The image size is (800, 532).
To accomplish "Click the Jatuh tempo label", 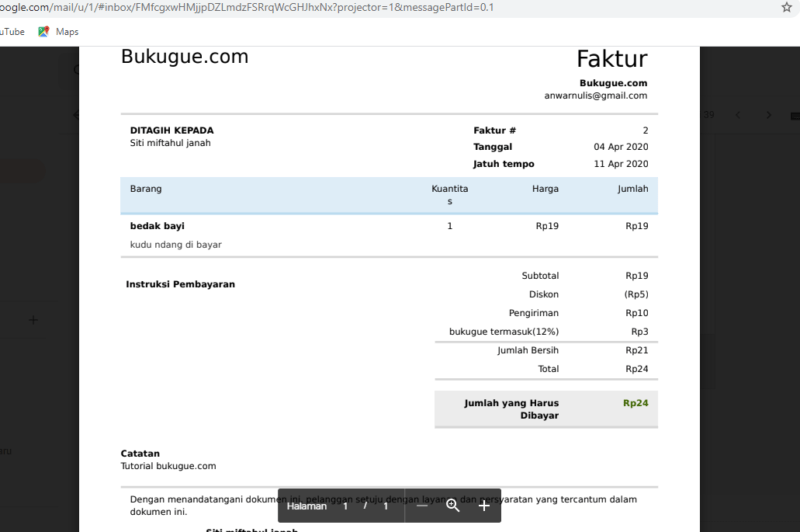I will [x=504, y=164].
